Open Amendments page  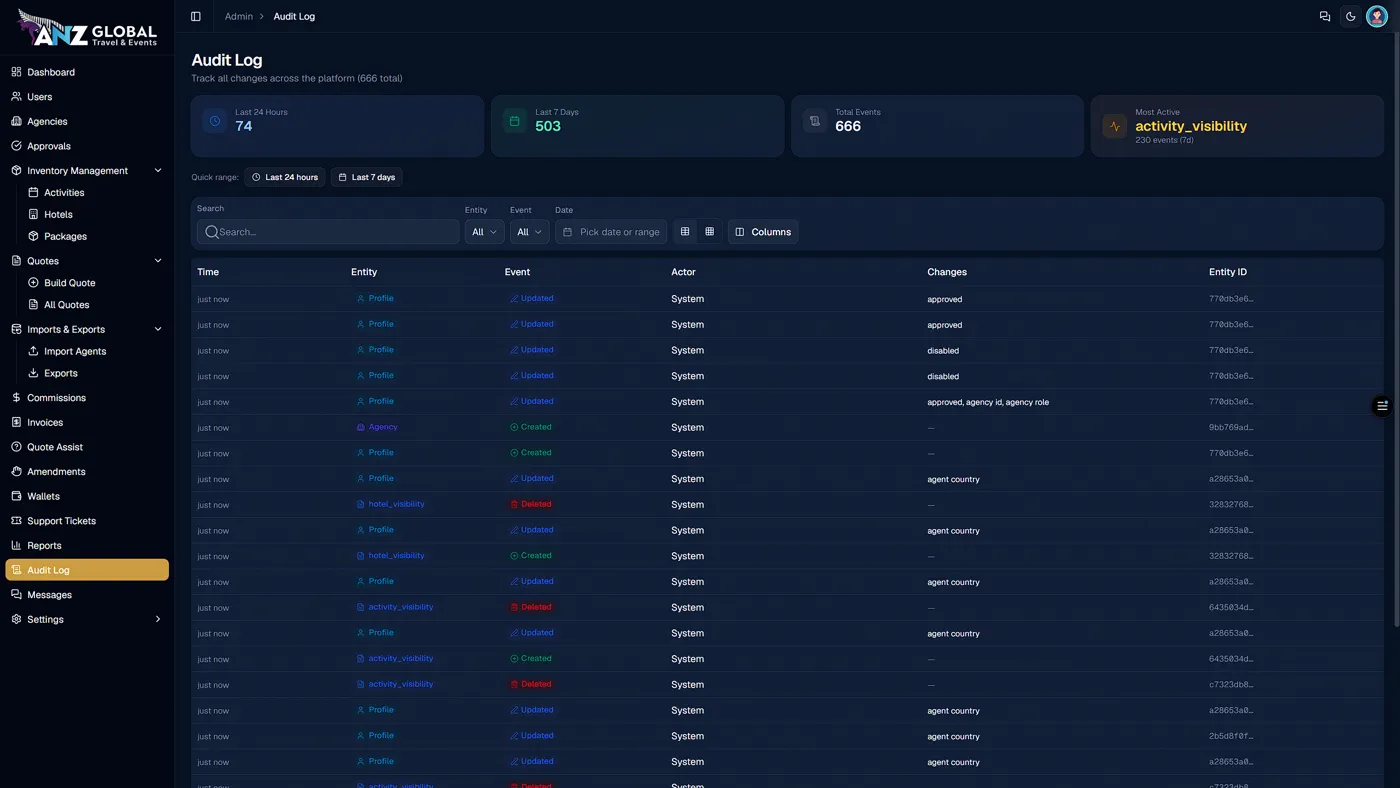tap(87, 472)
